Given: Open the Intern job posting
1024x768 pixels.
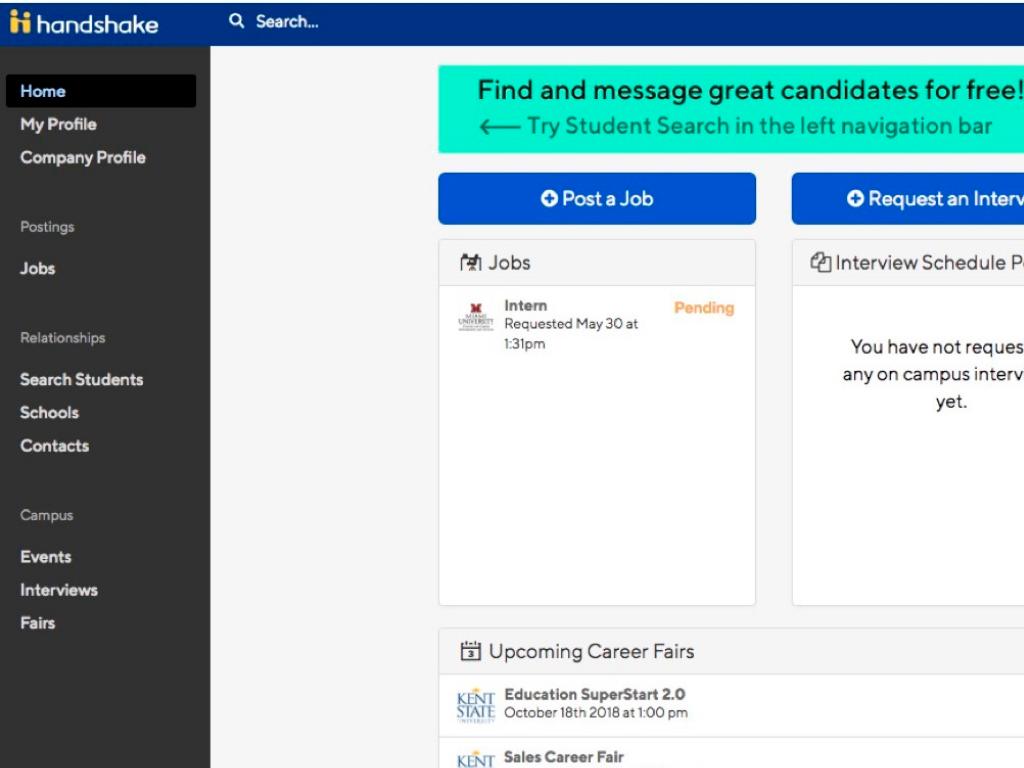Looking at the screenshot, I should (x=525, y=306).
